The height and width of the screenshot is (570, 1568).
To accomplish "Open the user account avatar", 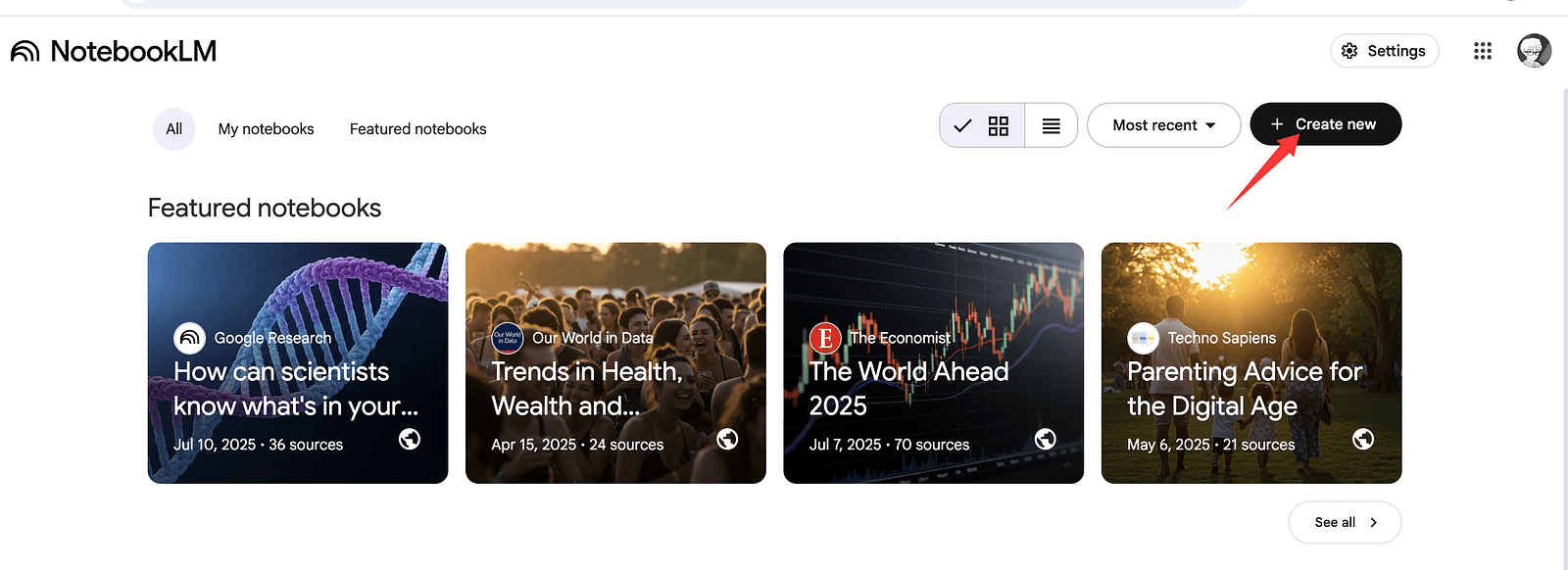I will tap(1534, 51).
